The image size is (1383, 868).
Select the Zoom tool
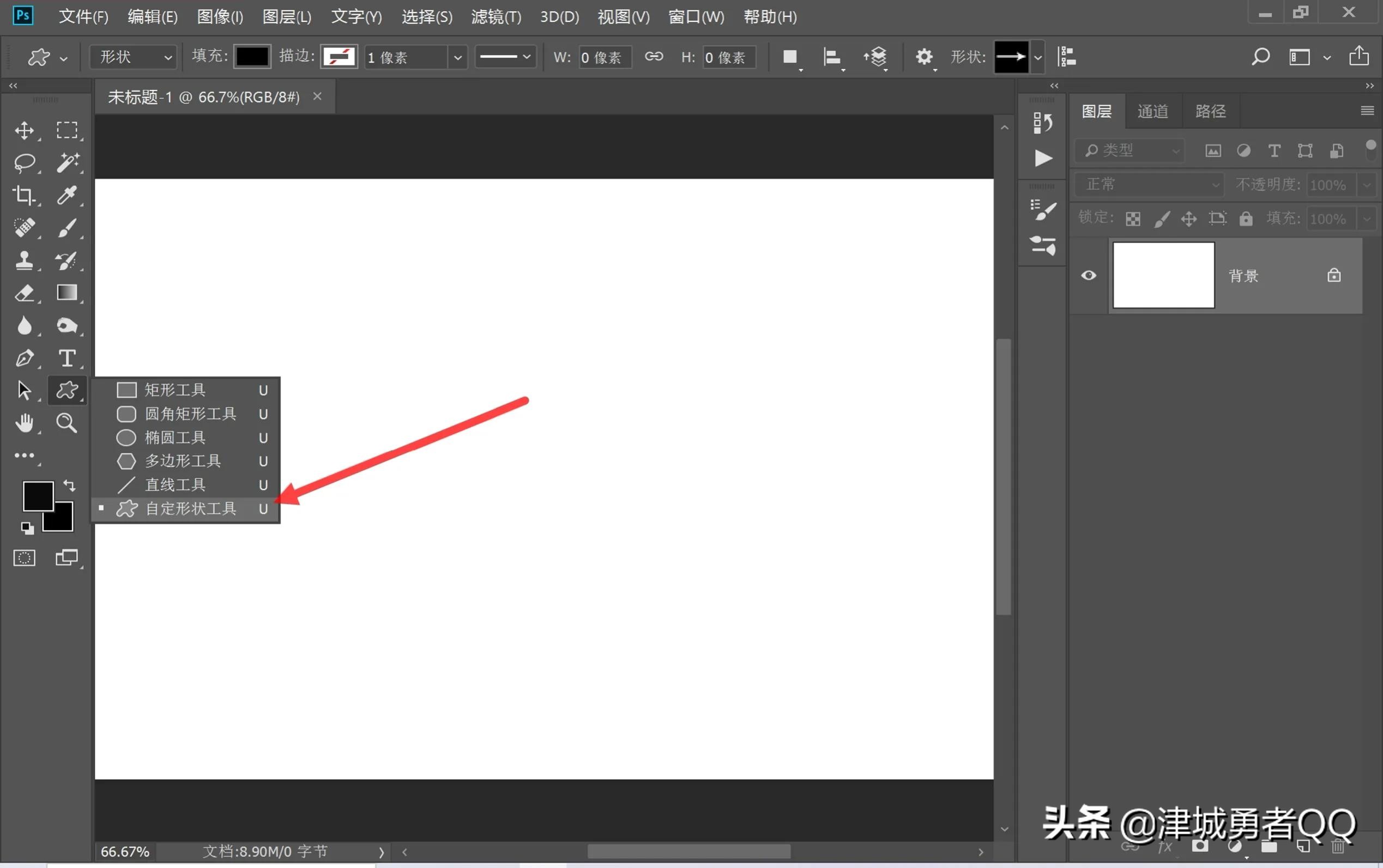click(67, 423)
